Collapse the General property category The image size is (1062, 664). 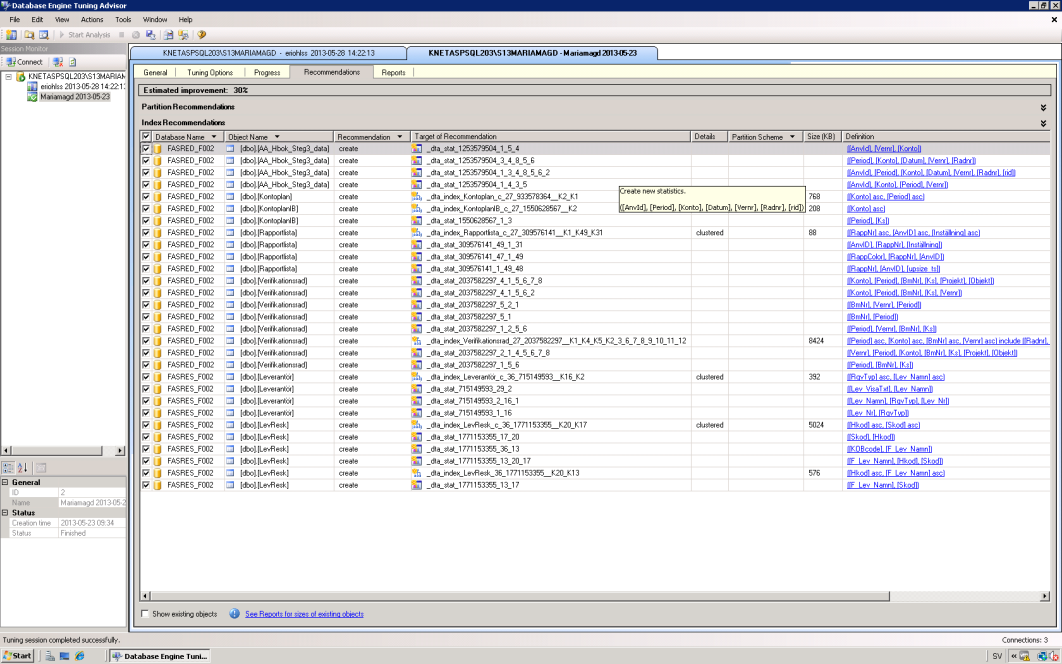(x=5, y=482)
